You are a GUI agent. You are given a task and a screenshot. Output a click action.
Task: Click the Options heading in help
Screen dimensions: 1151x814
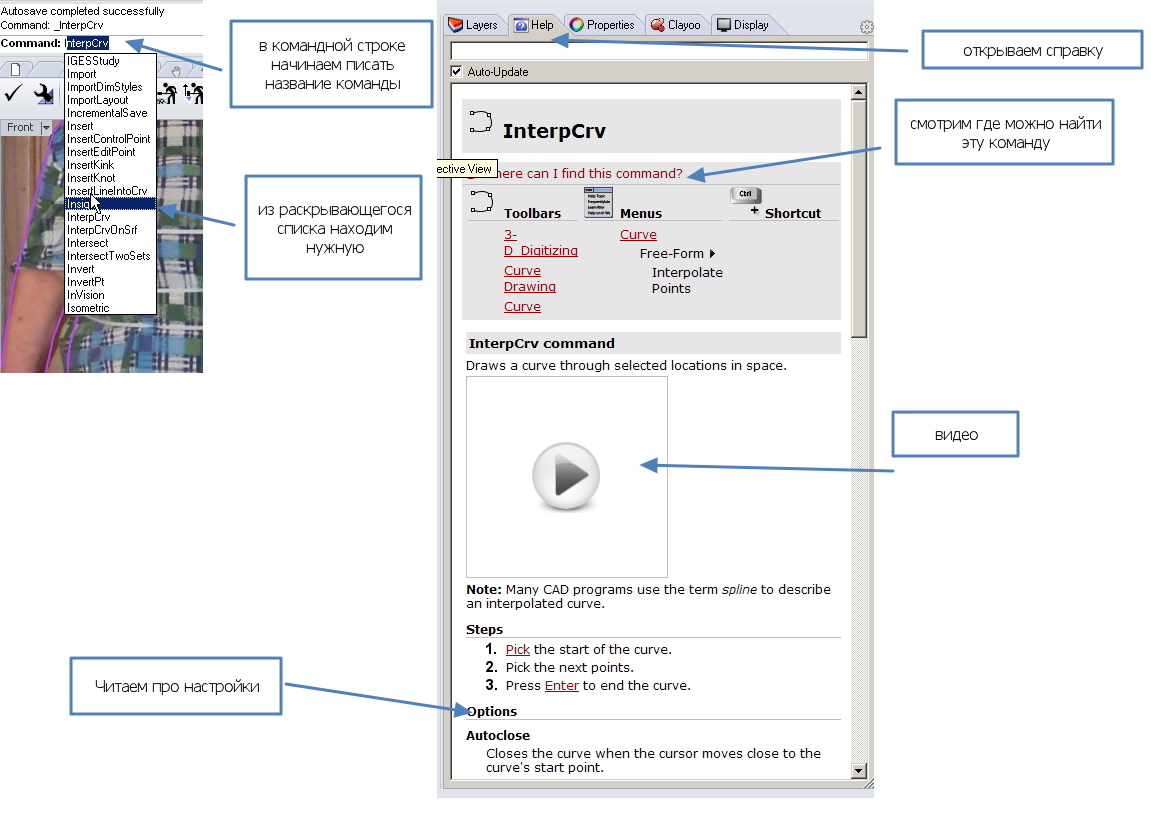(x=492, y=711)
